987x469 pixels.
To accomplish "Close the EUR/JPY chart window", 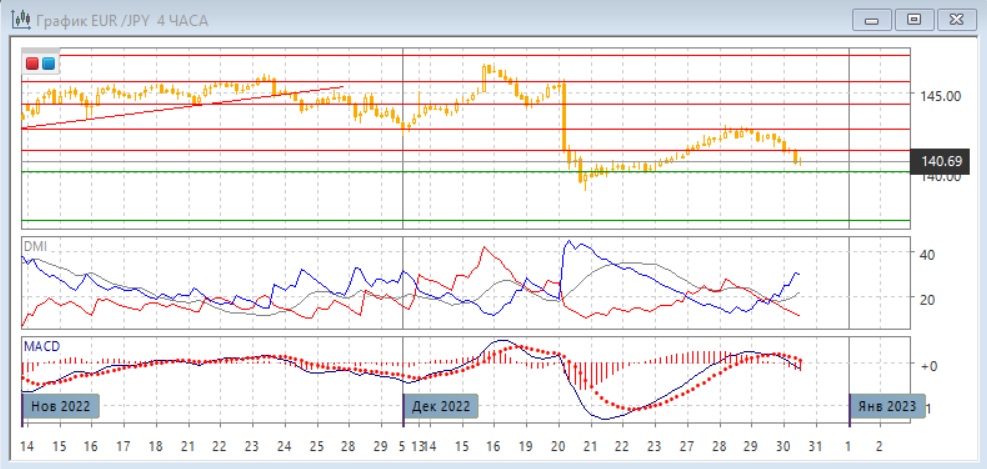I will pyautogui.click(x=953, y=19).
